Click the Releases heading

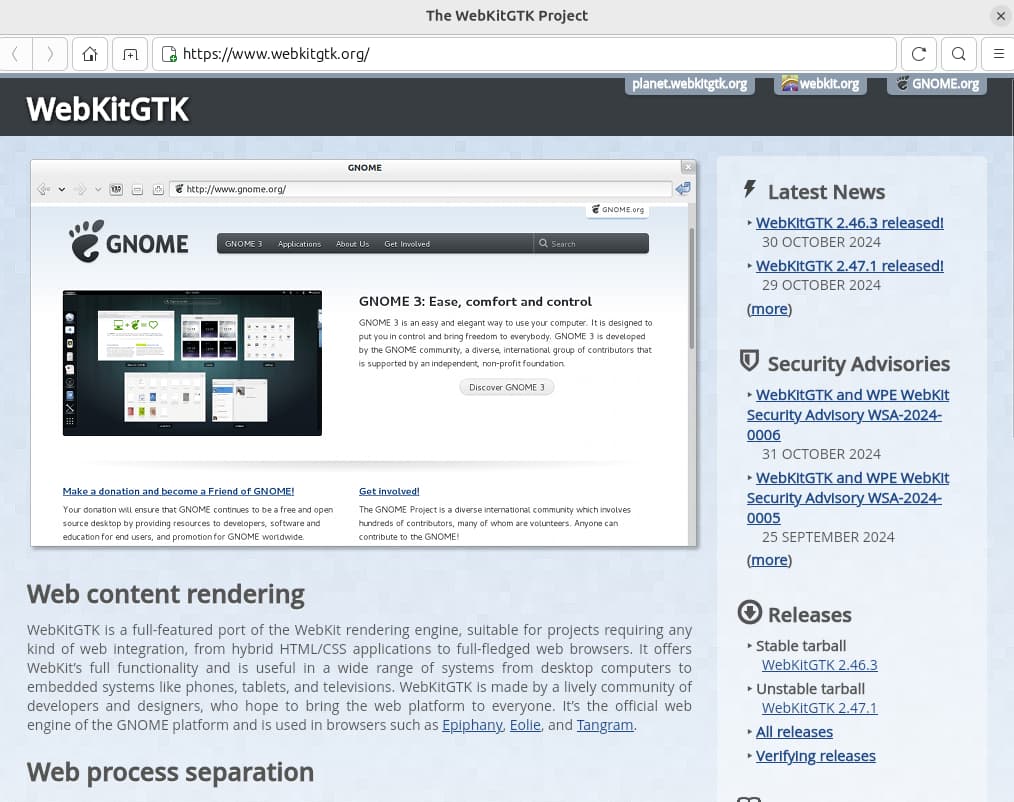tap(809, 615)
